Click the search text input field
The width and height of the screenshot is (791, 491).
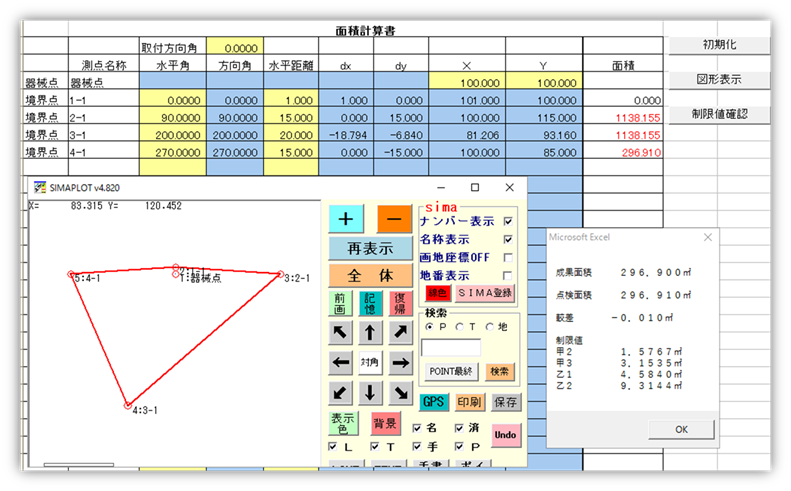pyautogui.click(x=451, y=348)
